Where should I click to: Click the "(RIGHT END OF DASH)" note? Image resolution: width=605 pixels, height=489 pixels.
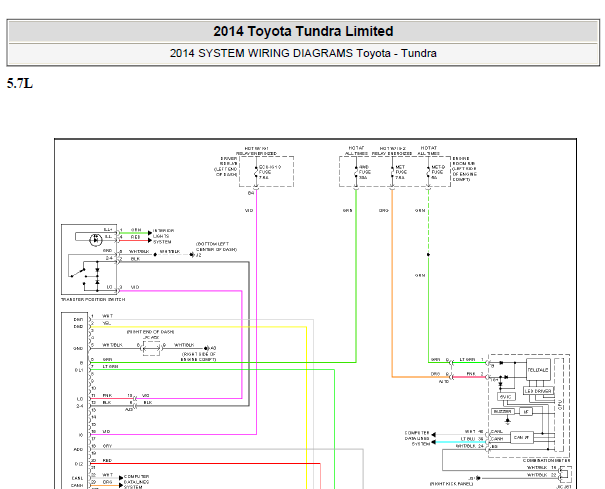pyautogui.click(x=150, y=332)
